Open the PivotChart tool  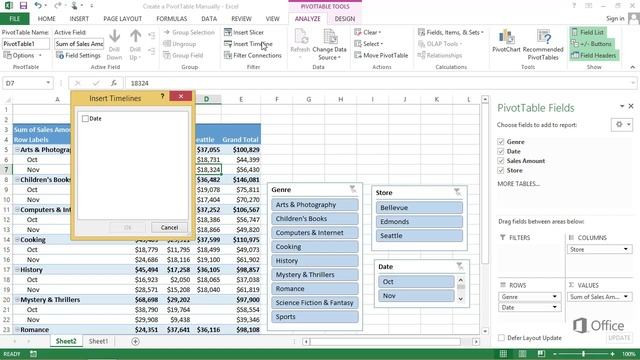[506, 41]
